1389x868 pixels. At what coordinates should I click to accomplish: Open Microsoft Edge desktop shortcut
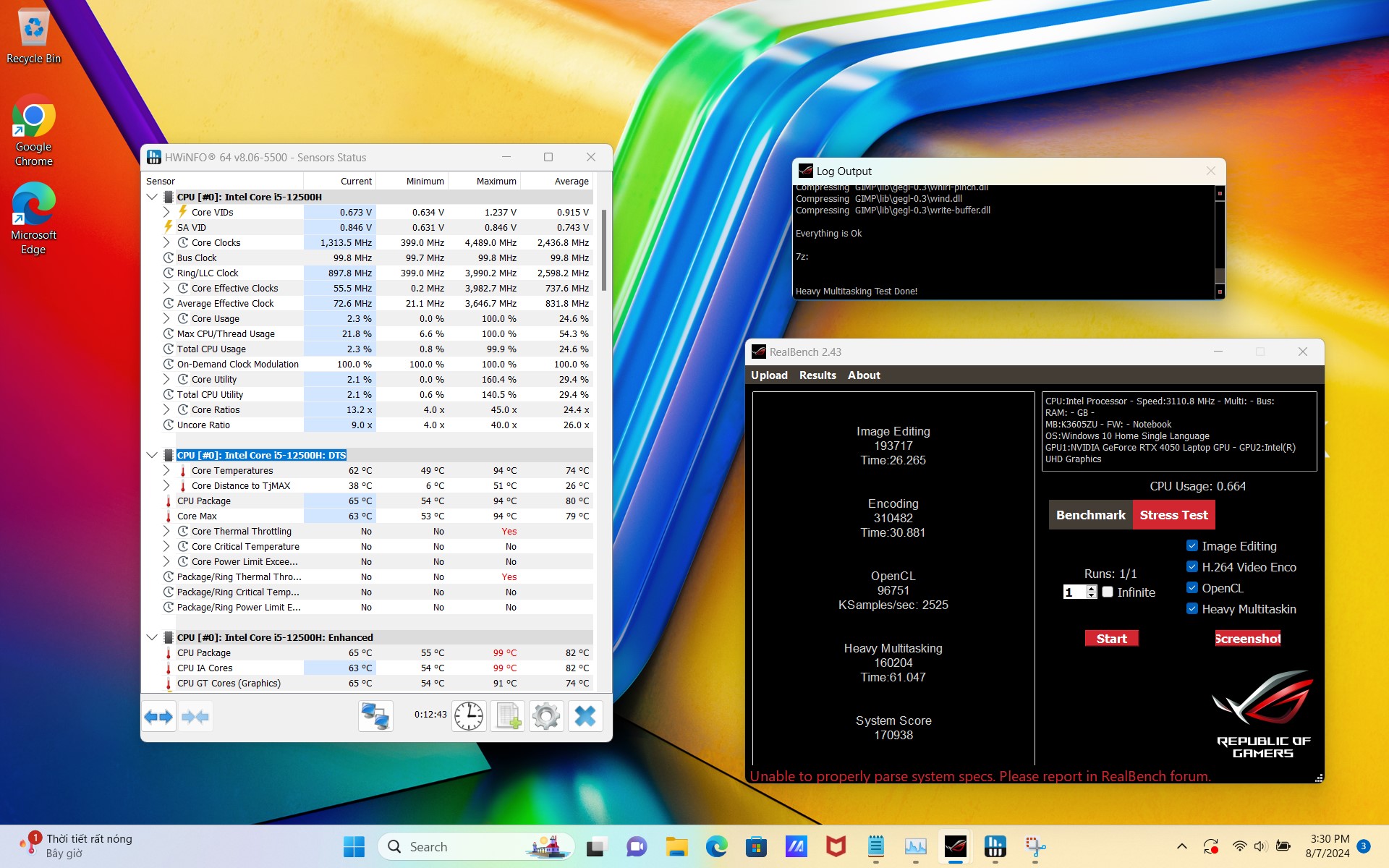pos(33,218)
